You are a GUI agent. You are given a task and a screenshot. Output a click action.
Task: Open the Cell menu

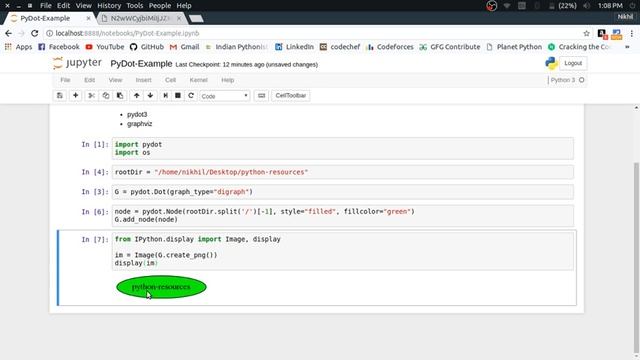tap(170, 80)
